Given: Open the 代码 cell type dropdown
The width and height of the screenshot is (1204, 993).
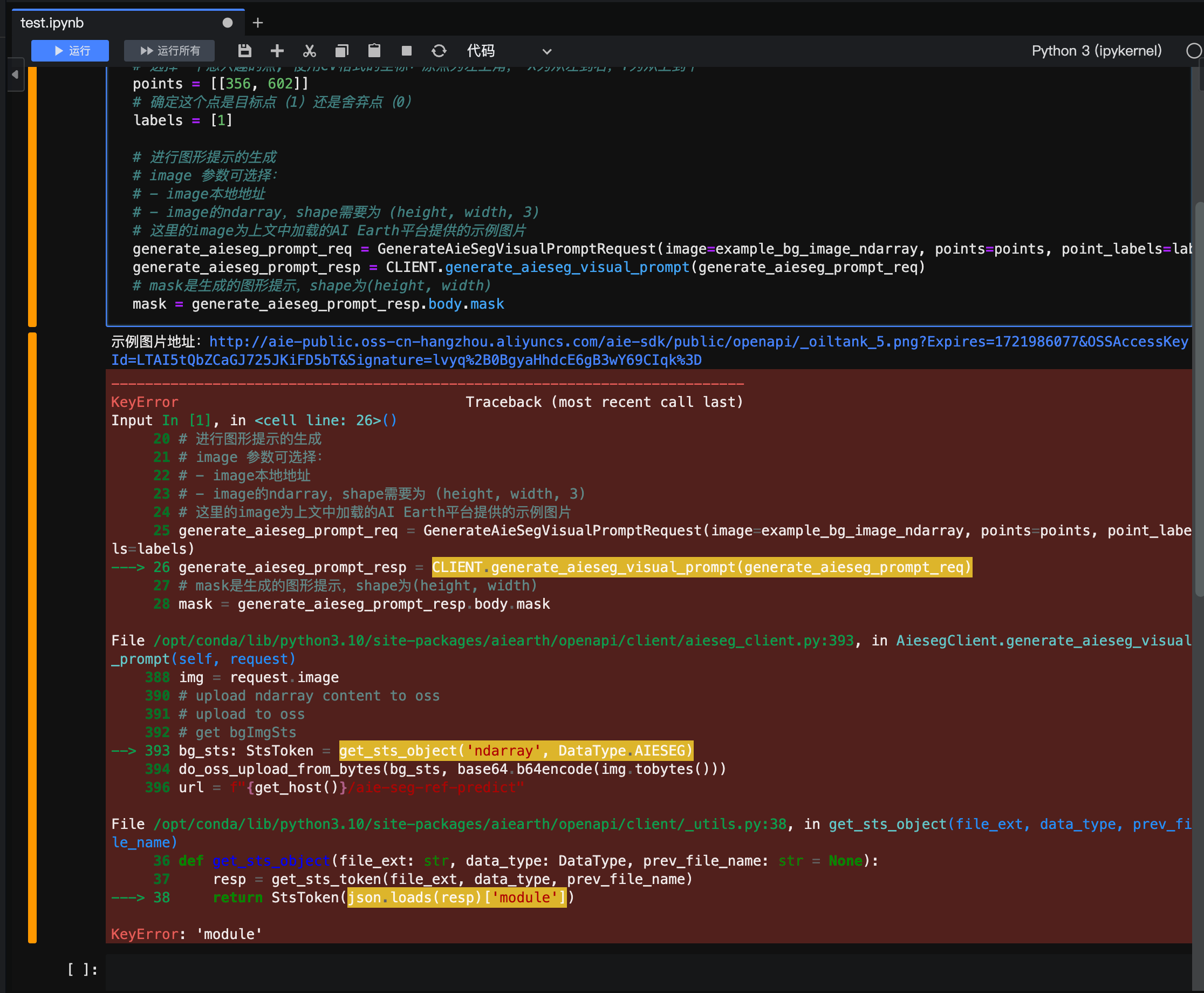Looking at the screenshot, I should [x=509, y=51].
